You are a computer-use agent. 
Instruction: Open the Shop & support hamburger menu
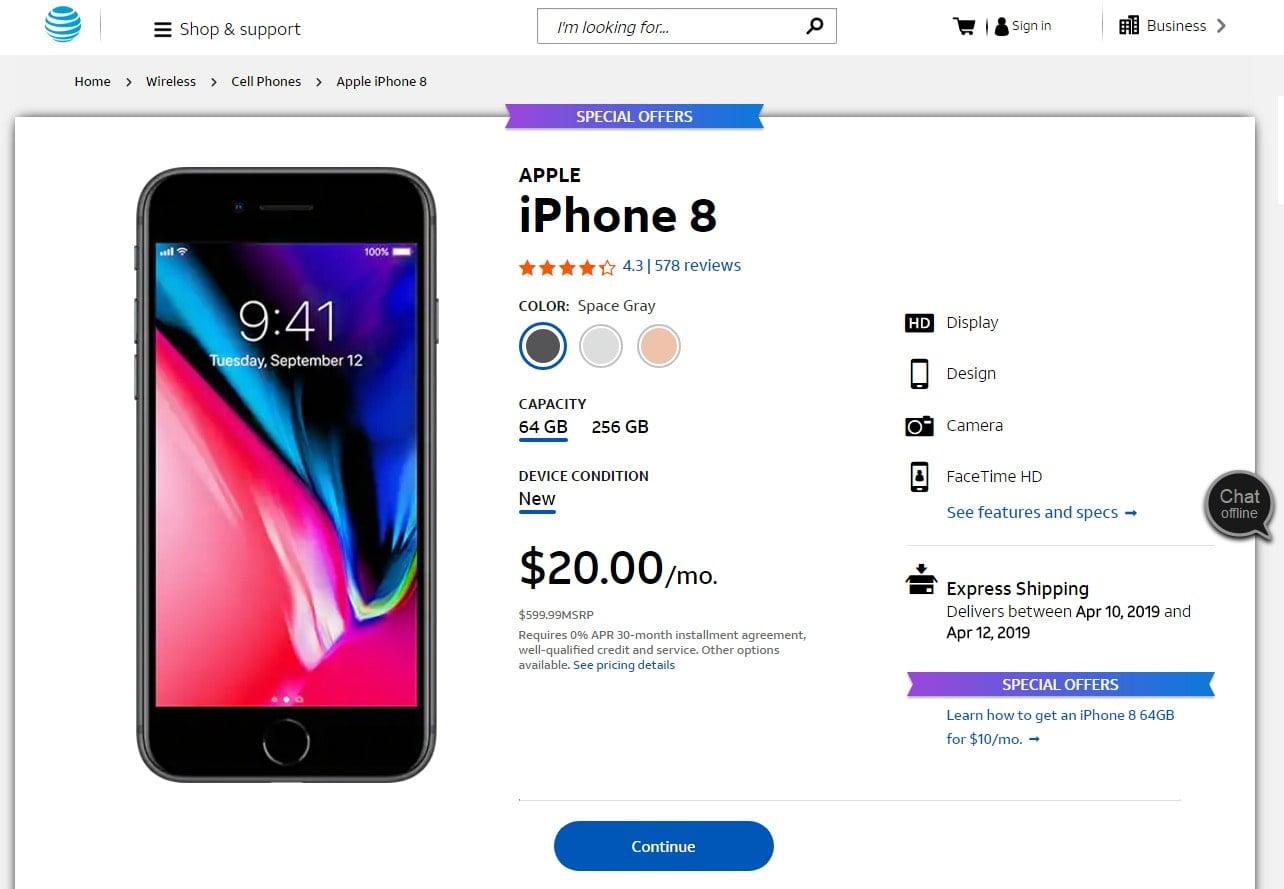162,30
